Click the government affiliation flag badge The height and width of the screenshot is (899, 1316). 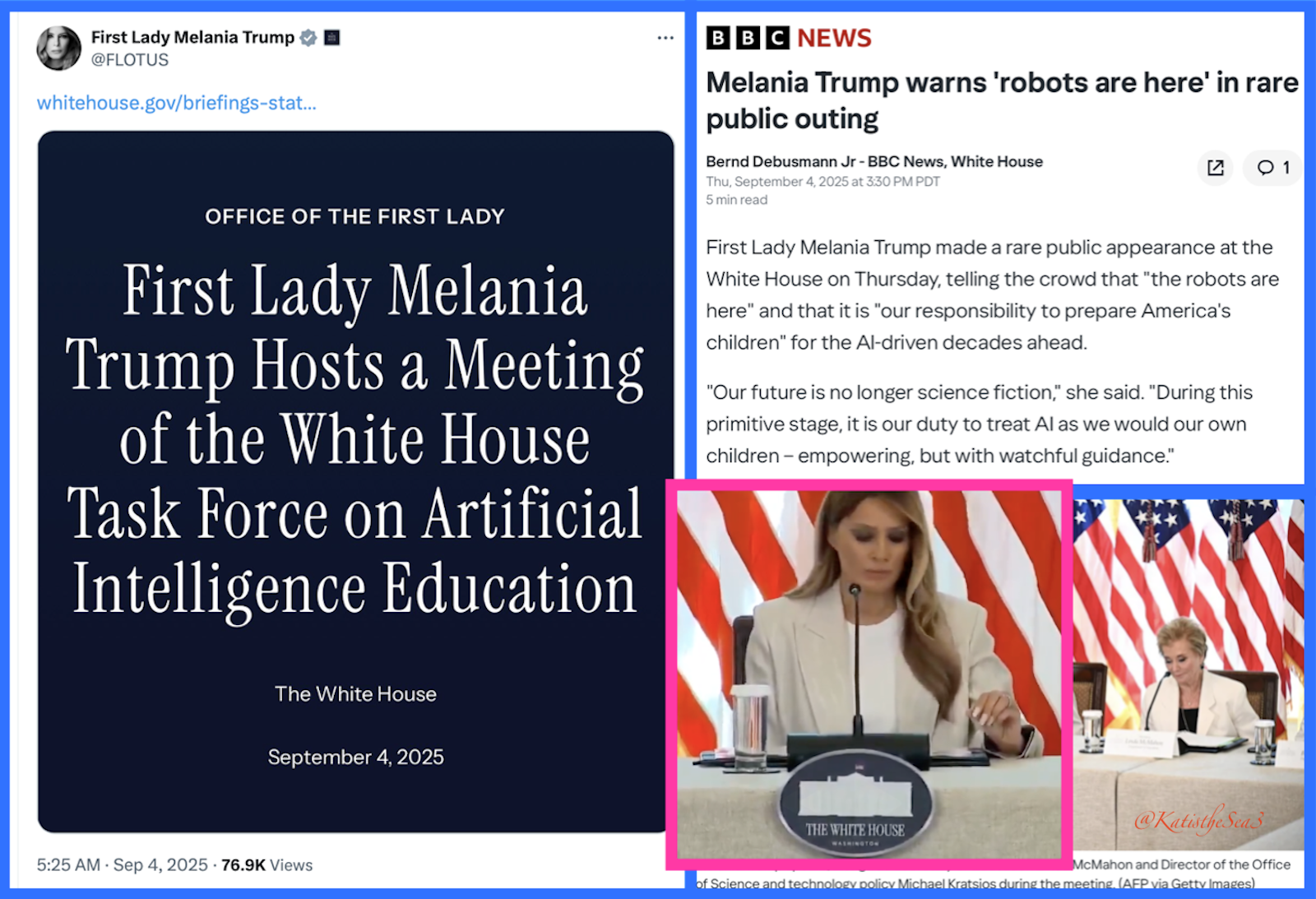point(332,38)
